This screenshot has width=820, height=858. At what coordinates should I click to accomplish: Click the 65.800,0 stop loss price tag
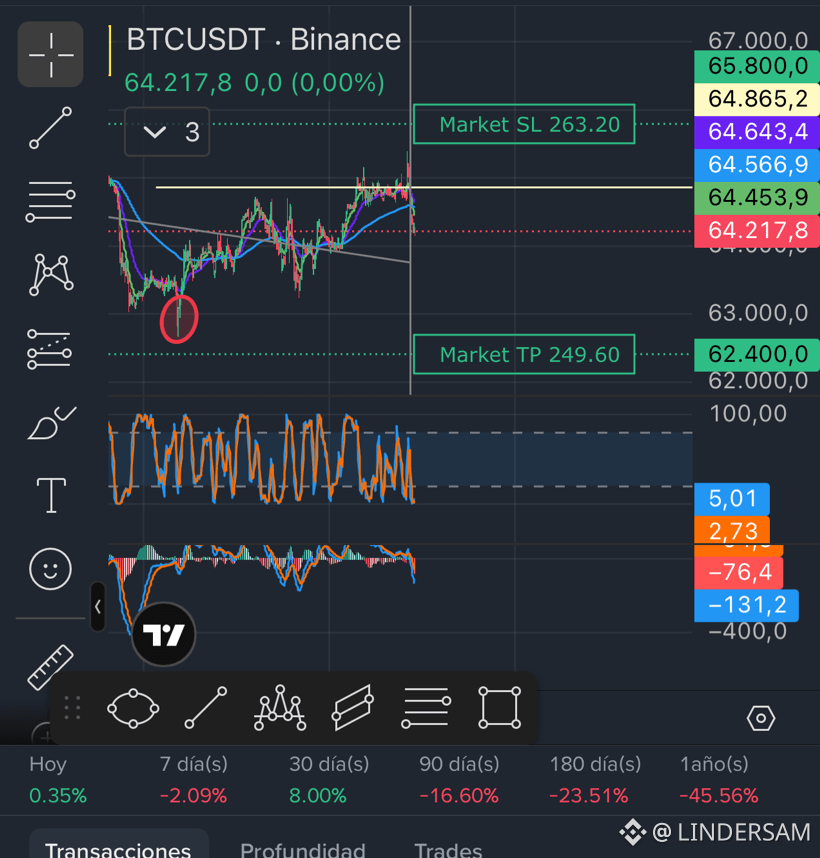pos(757,66)
